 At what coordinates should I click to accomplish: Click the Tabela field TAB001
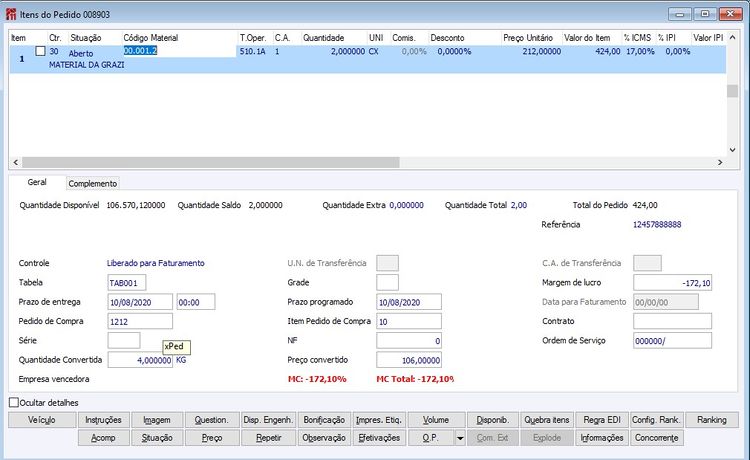coord(127,283)
